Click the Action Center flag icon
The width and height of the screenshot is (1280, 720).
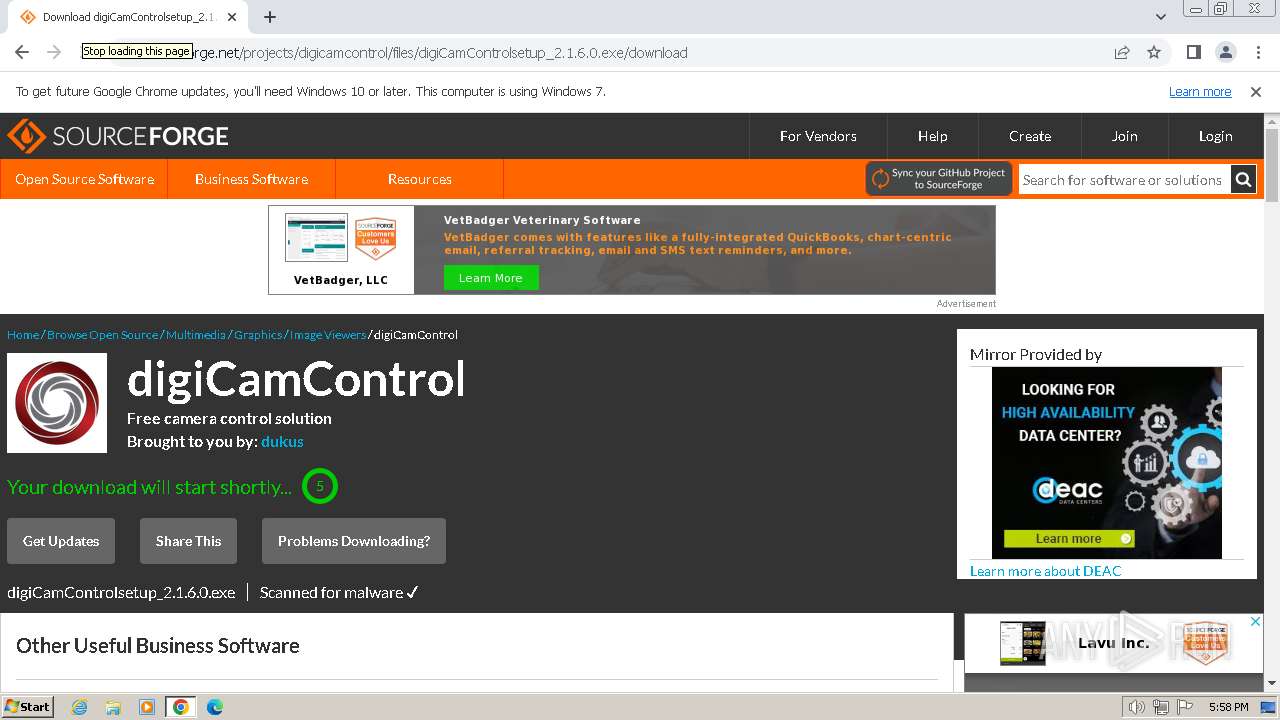click(x=1185, y=707)
